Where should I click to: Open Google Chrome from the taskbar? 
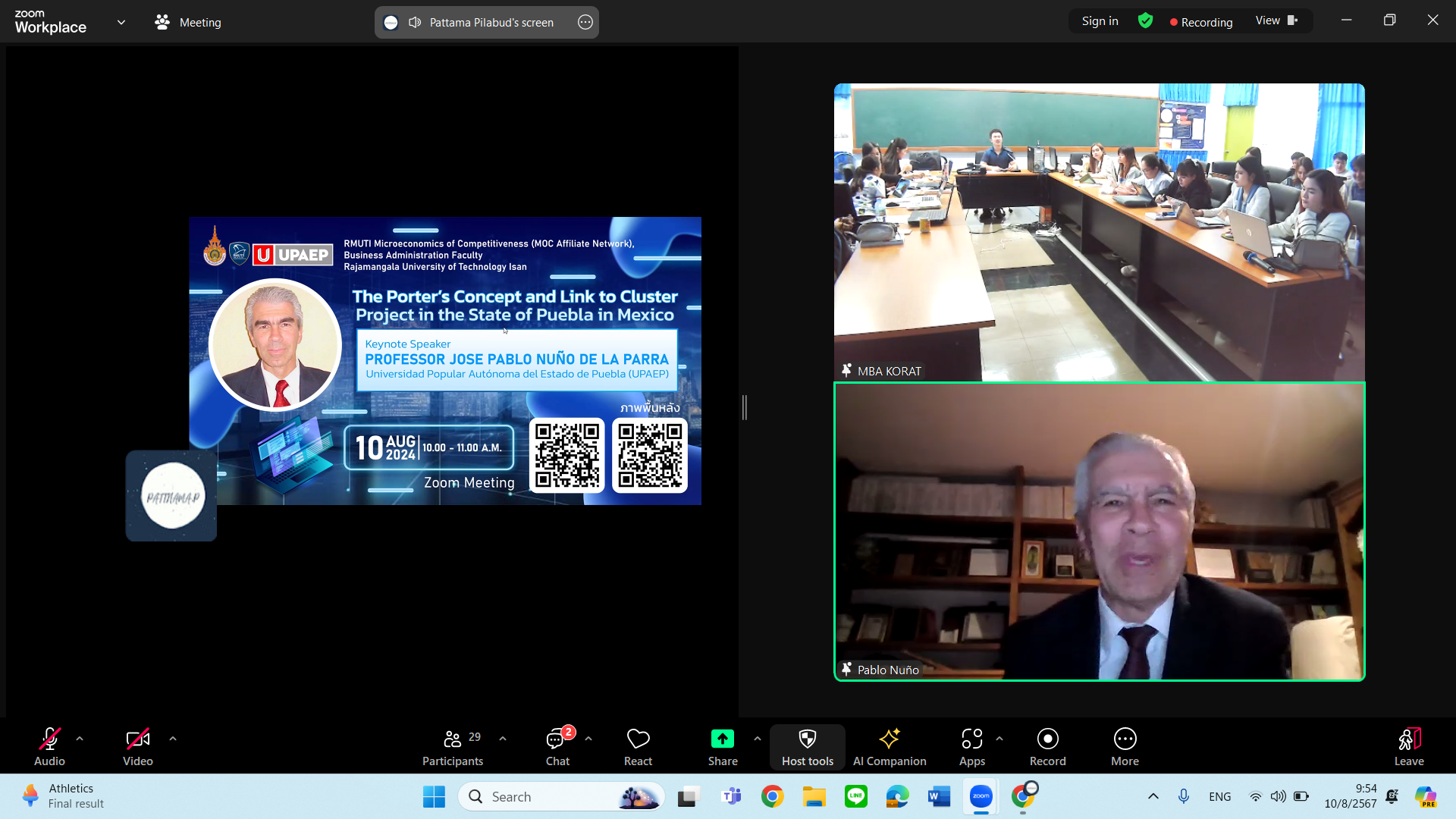point(773,796)
